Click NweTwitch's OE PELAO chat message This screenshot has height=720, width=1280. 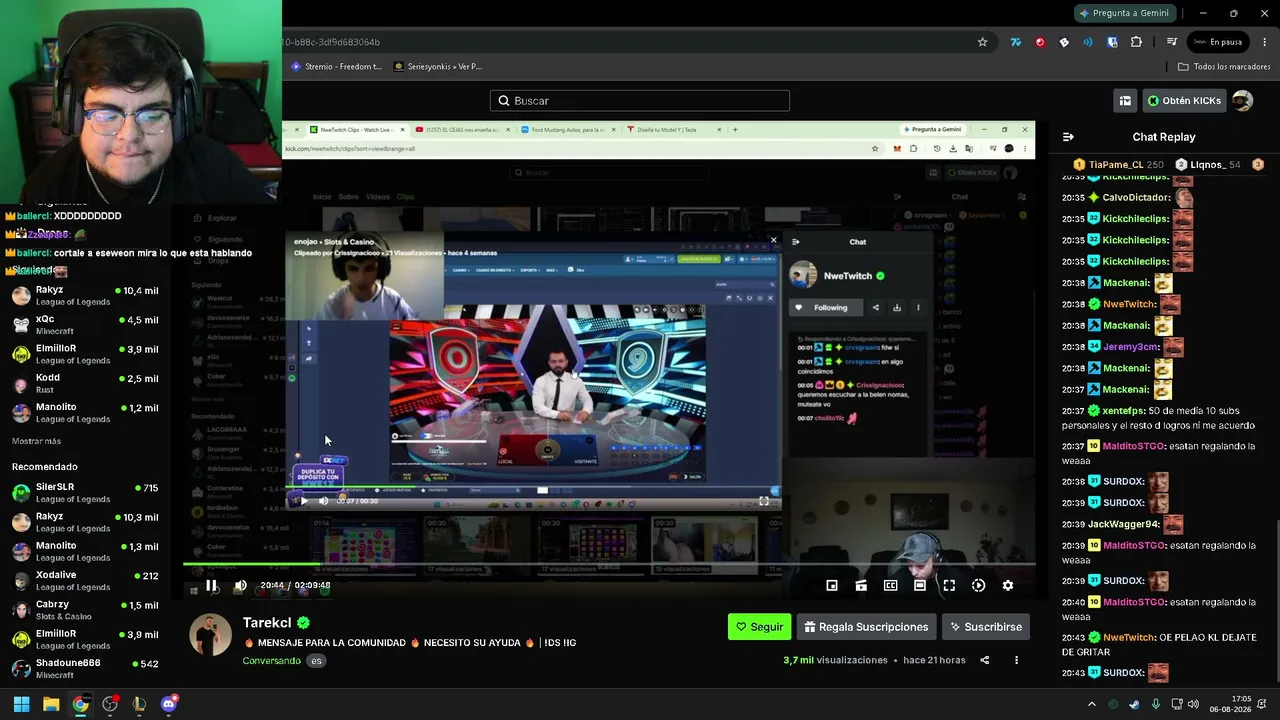click(1159, 644)
